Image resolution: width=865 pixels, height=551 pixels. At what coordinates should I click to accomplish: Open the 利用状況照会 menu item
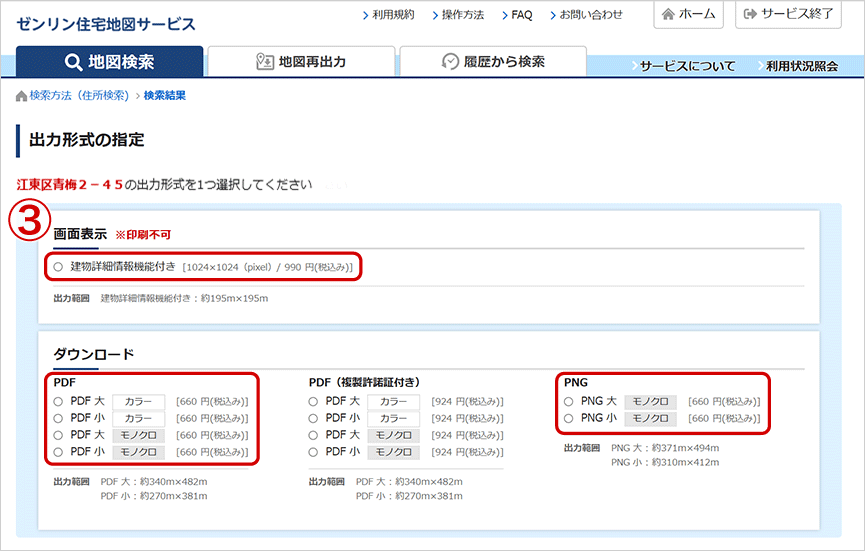pos(801,66)
